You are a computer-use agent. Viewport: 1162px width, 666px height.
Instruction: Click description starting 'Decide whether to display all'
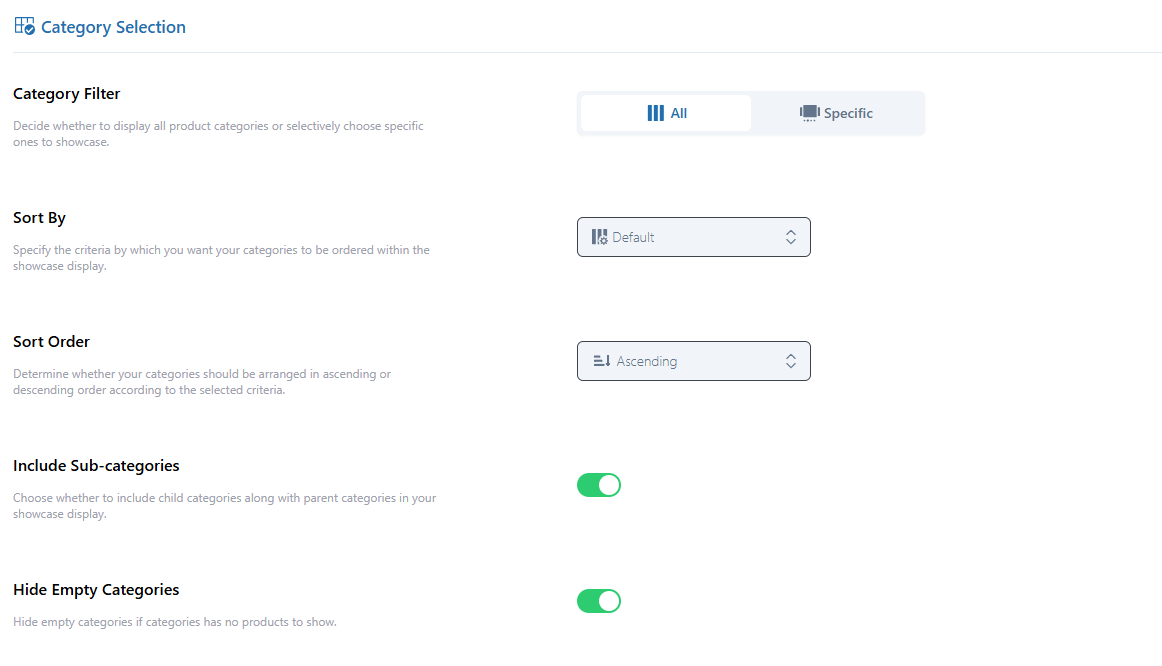219,134
